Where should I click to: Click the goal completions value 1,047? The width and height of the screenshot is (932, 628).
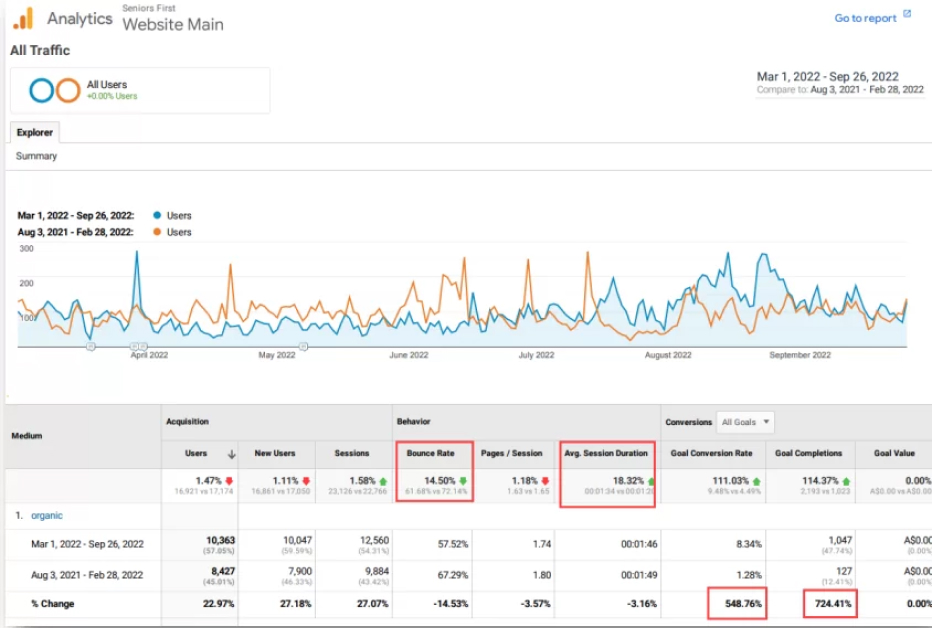(840, 540)
